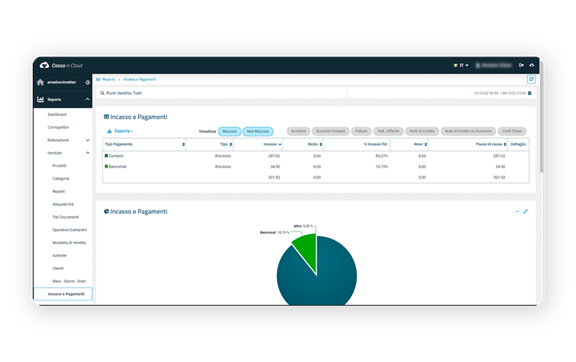Minimize the chart panel with minus icon

[x=517, y=211]
